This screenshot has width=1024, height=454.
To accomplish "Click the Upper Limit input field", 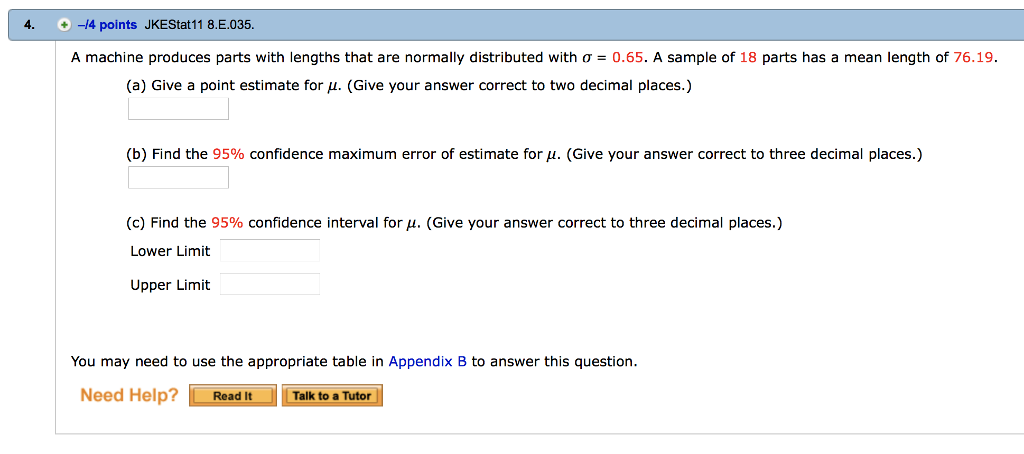I will [270, 284].
